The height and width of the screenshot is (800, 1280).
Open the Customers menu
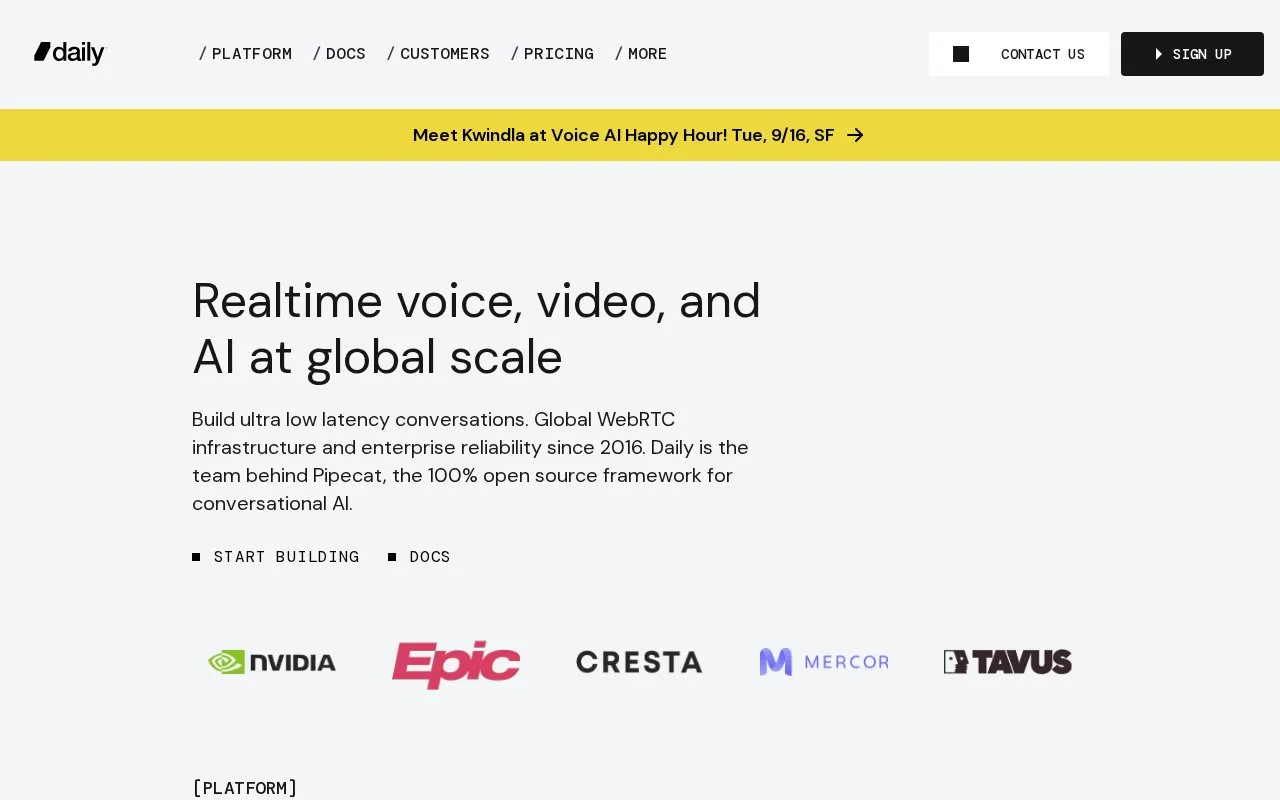coord(438,54)
